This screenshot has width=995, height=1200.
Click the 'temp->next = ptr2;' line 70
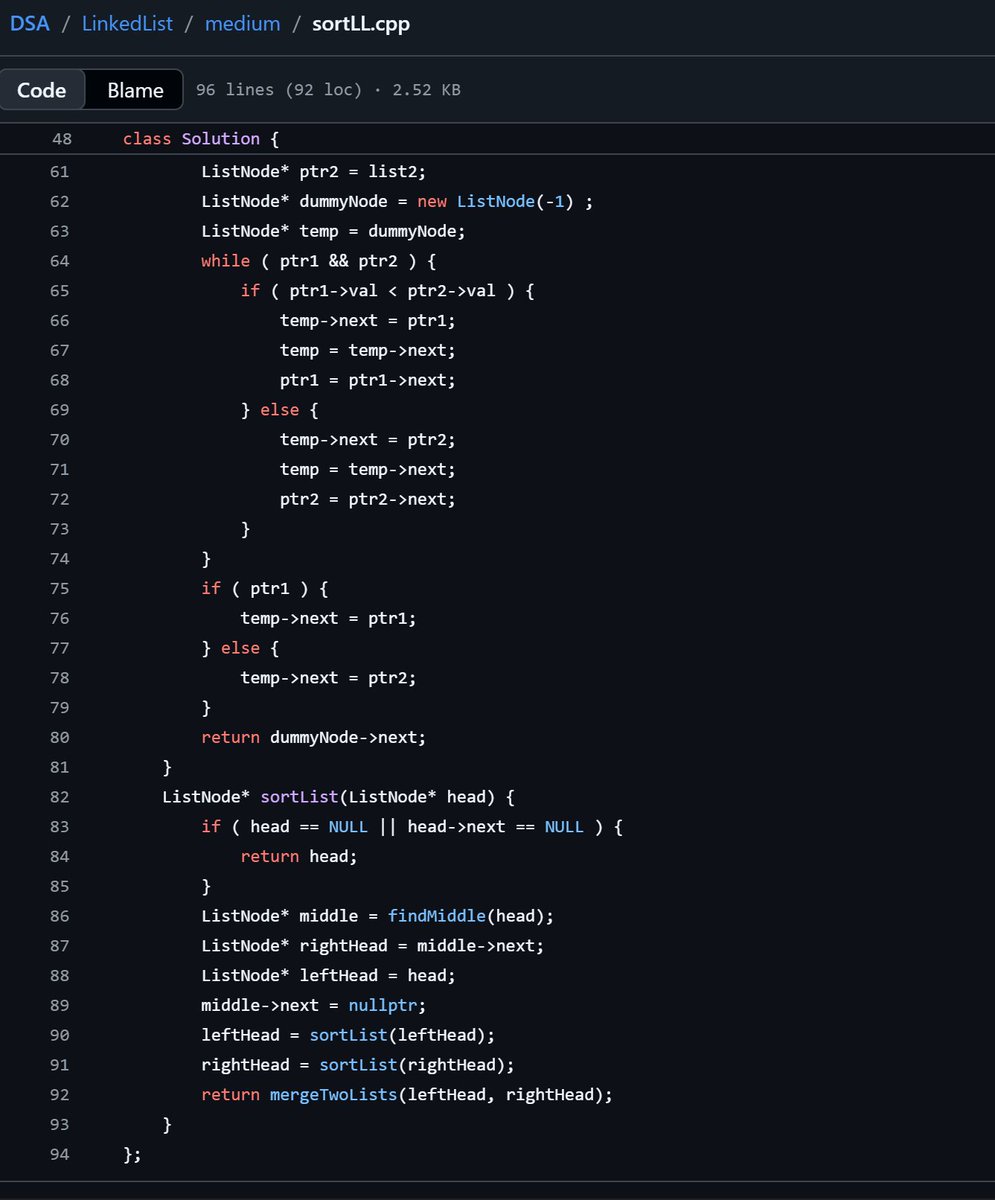click(x=368, y=440)
